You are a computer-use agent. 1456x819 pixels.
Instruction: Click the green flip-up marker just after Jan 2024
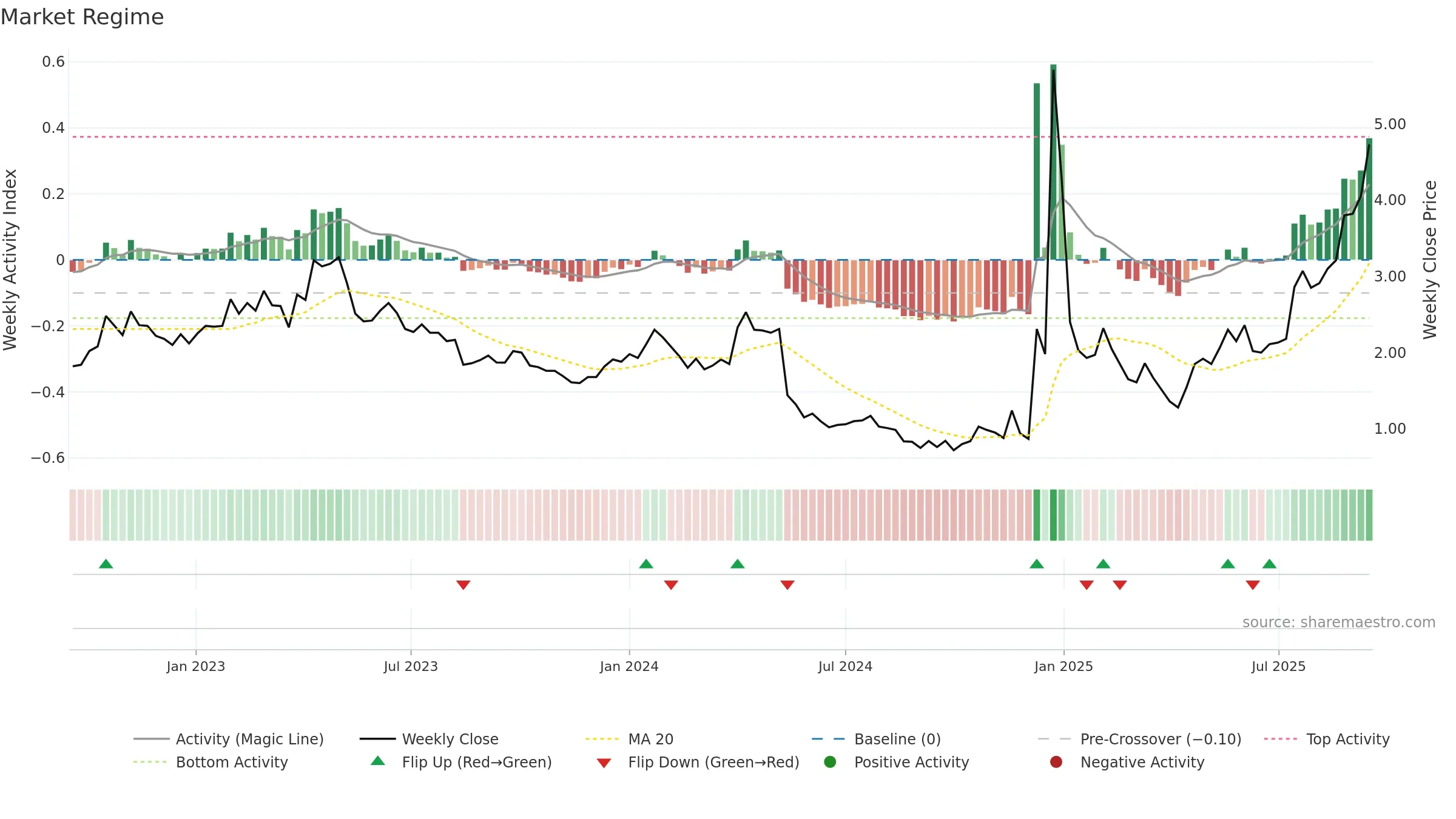coord(646,564)
